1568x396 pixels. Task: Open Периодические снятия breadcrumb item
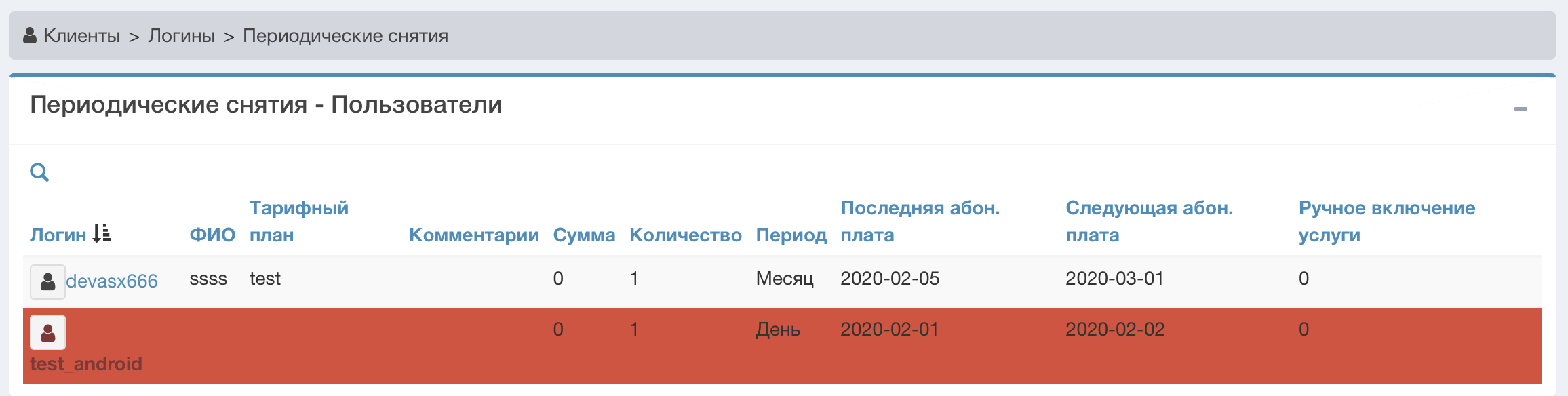pyautogui.click(x=345, y=35)
